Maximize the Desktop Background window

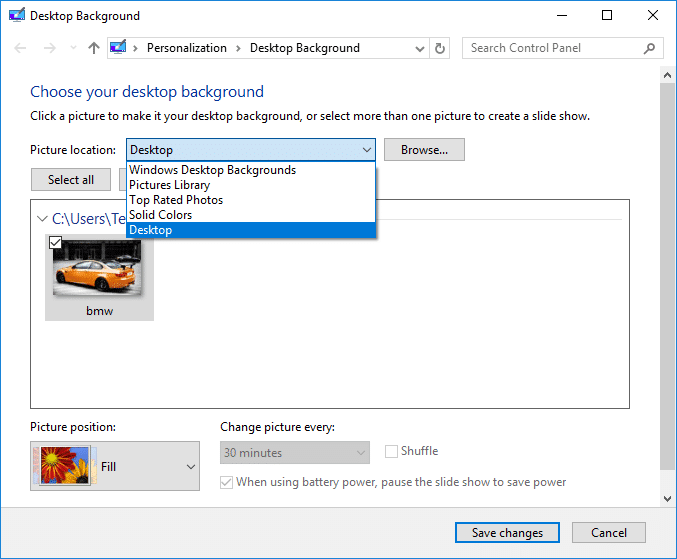coord(607,16)
